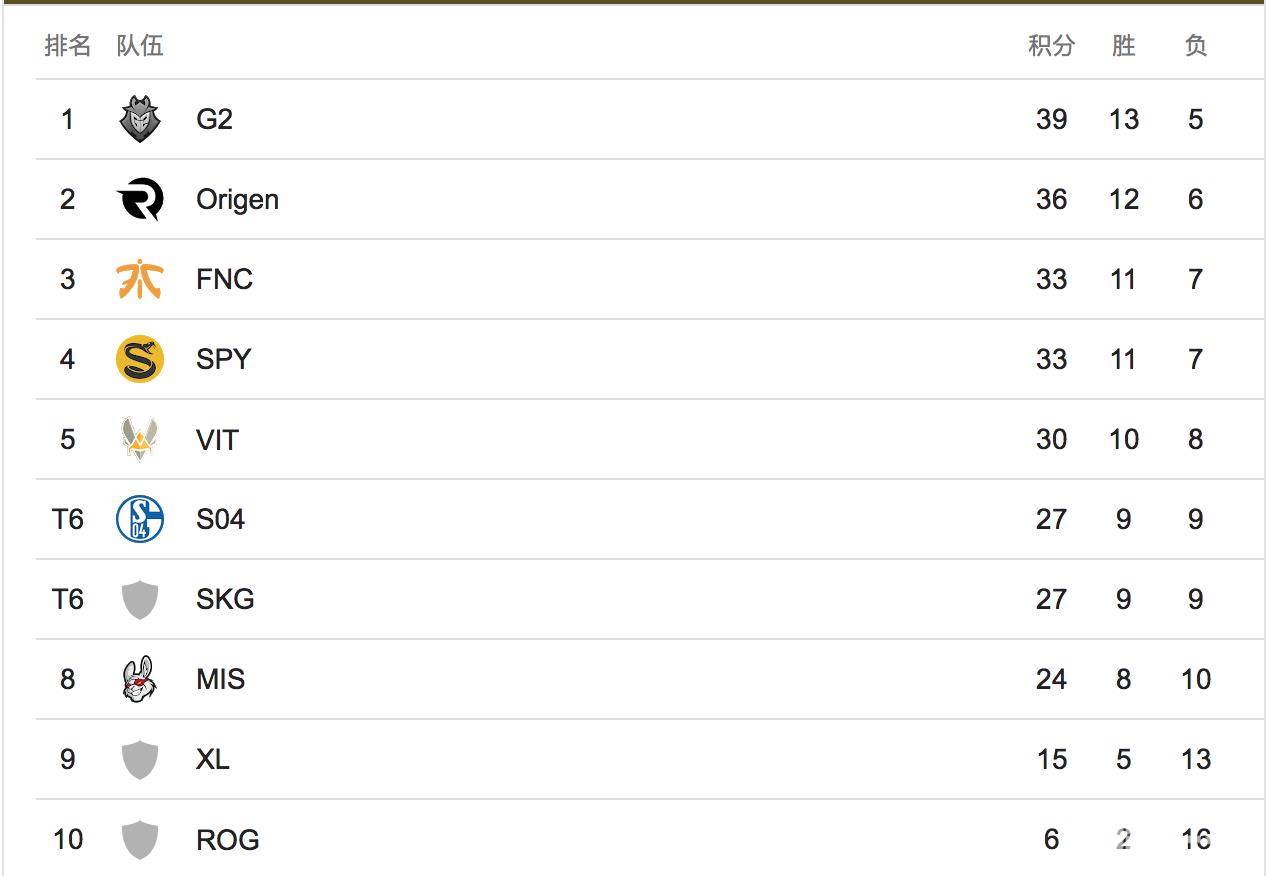Click the 排名 column header
The image size is (1266, 876).
pyautogui.click(x=67, y=45)
